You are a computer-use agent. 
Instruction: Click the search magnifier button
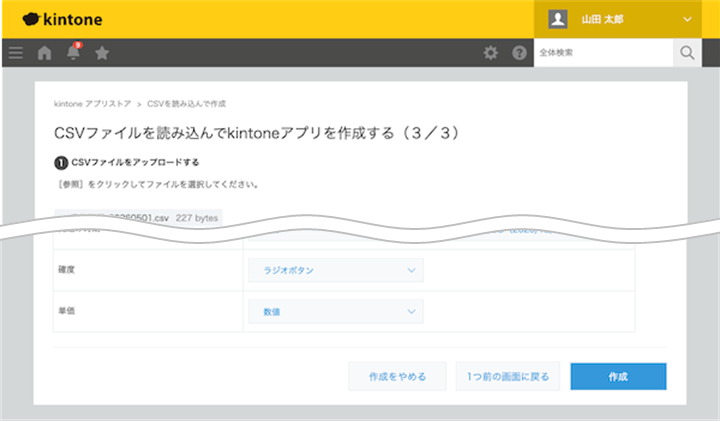(x=687, y=53)
